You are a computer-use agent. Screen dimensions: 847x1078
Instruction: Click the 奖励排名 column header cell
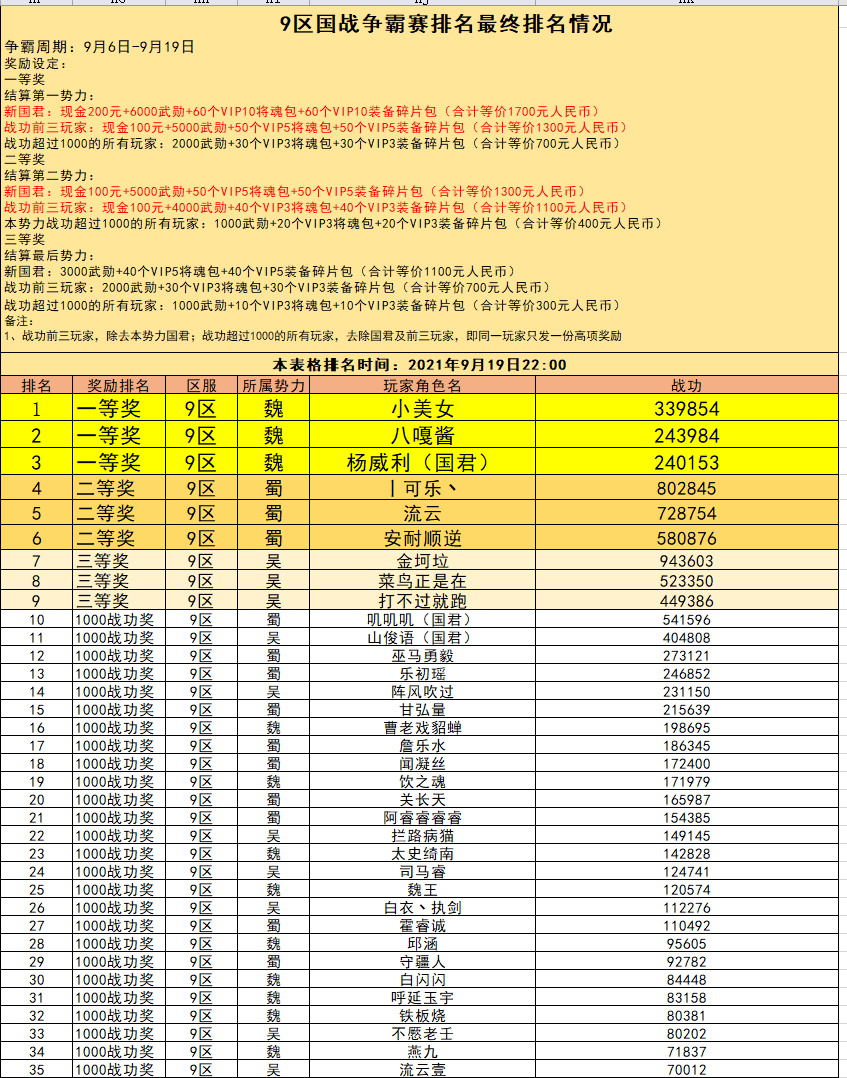pos(119,385)
